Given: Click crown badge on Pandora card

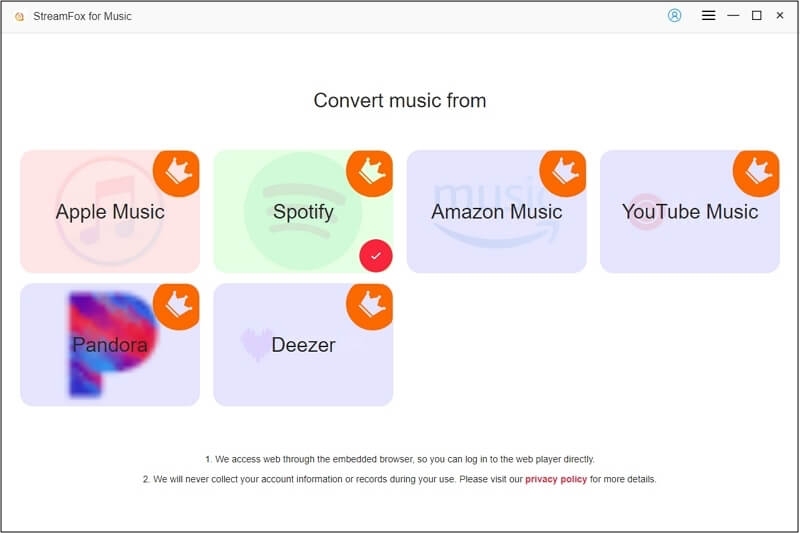Looking at the screenshot, I should tap(178, 305).
